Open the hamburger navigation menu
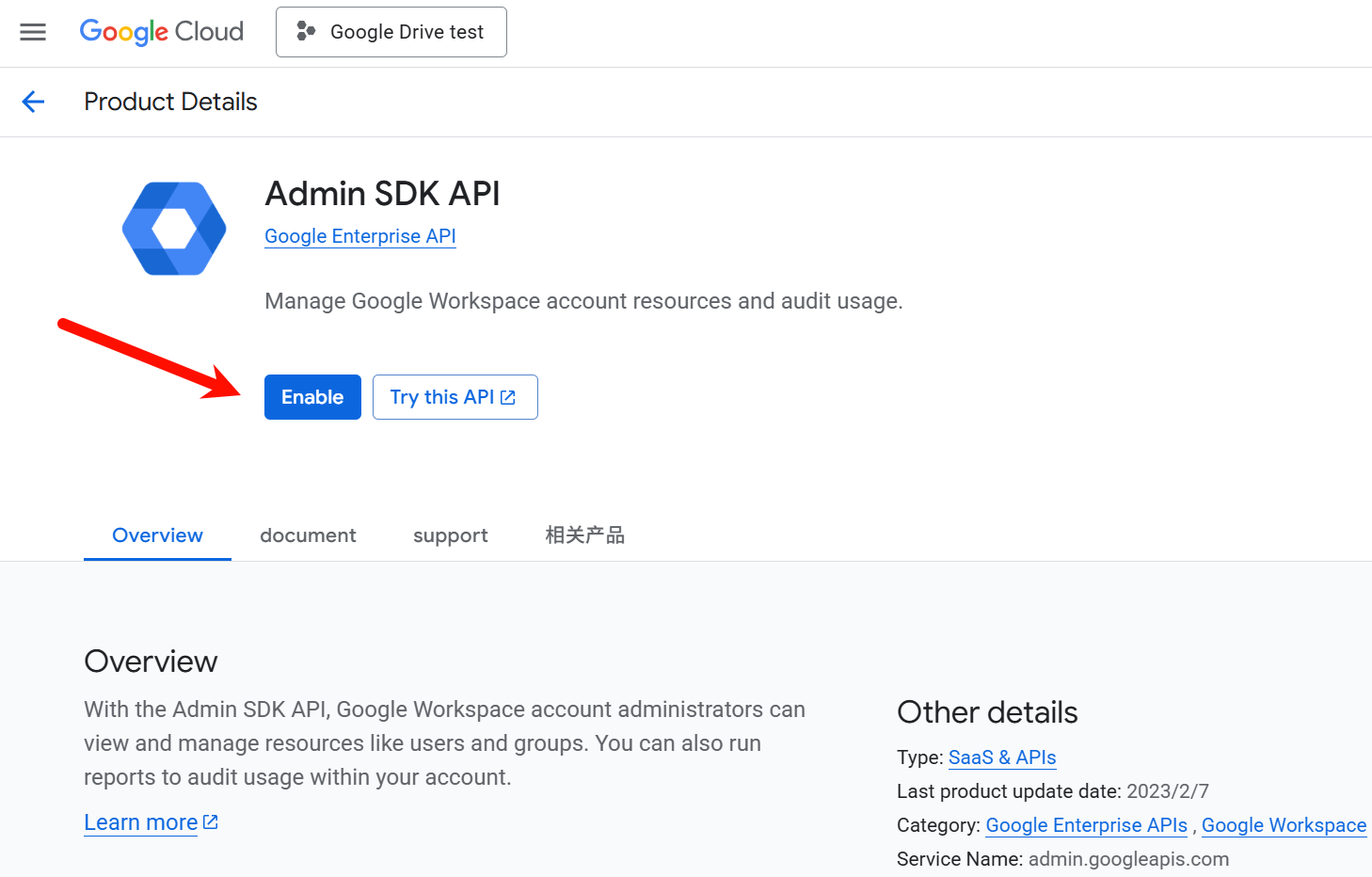Image resolution: width=1372 pixels, height=877 pixels. (x=33, y=32)
